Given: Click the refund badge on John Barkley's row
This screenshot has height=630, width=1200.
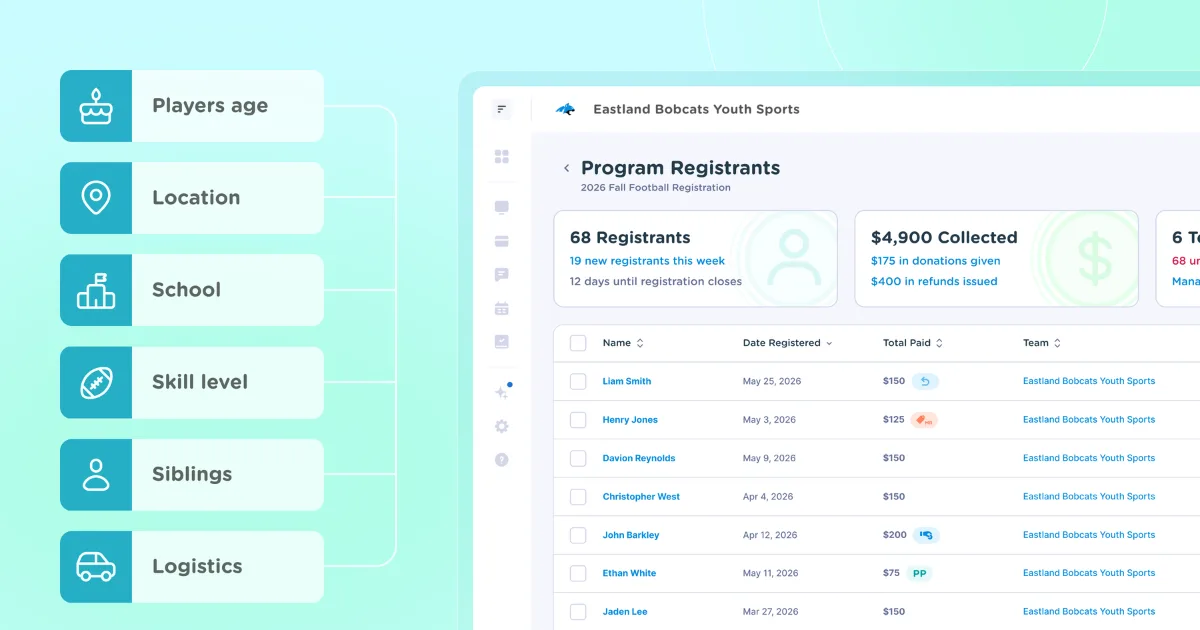Looking at the screenshot, I should [926, 535].
